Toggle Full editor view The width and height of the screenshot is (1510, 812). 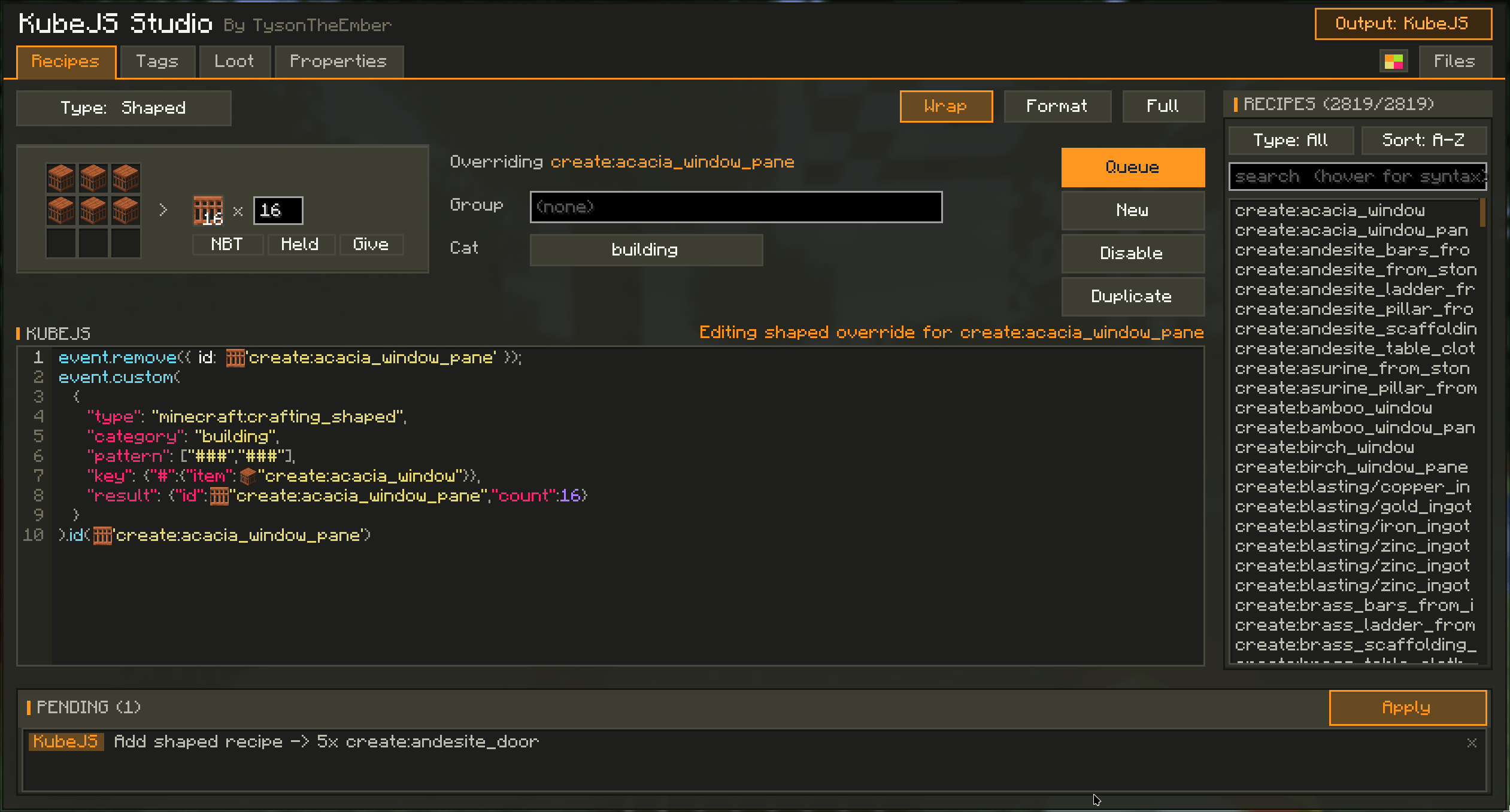1163,107
